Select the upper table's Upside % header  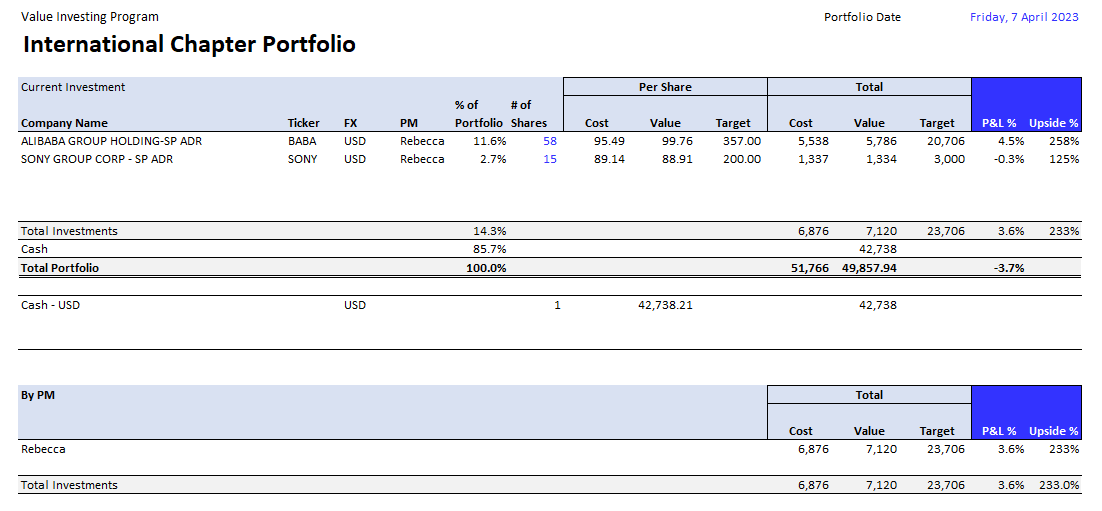[x=1054, y=123]
